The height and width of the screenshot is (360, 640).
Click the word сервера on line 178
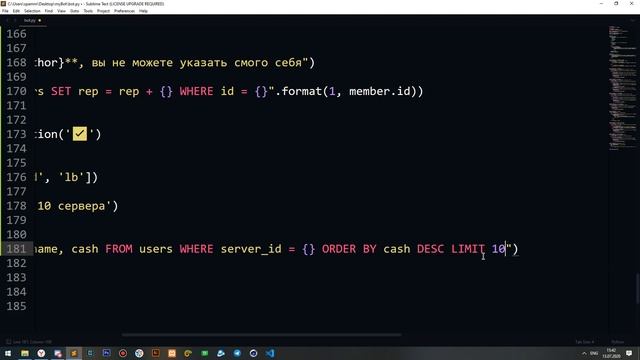[82, 206]
